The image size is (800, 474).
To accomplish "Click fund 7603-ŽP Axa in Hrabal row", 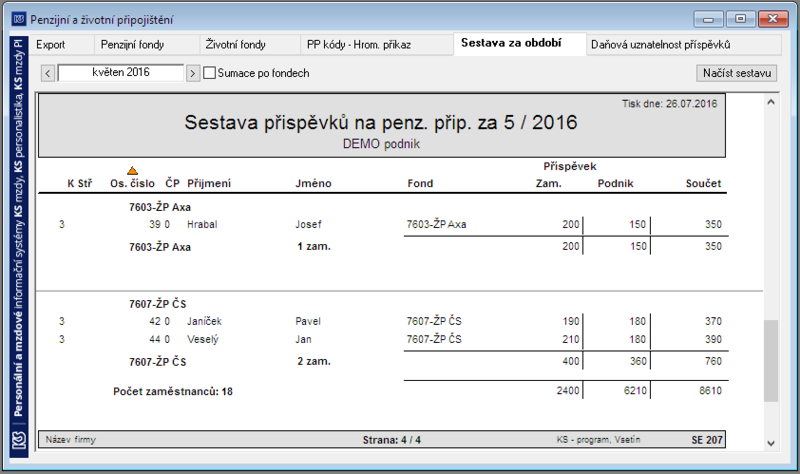I will point(436,224).
